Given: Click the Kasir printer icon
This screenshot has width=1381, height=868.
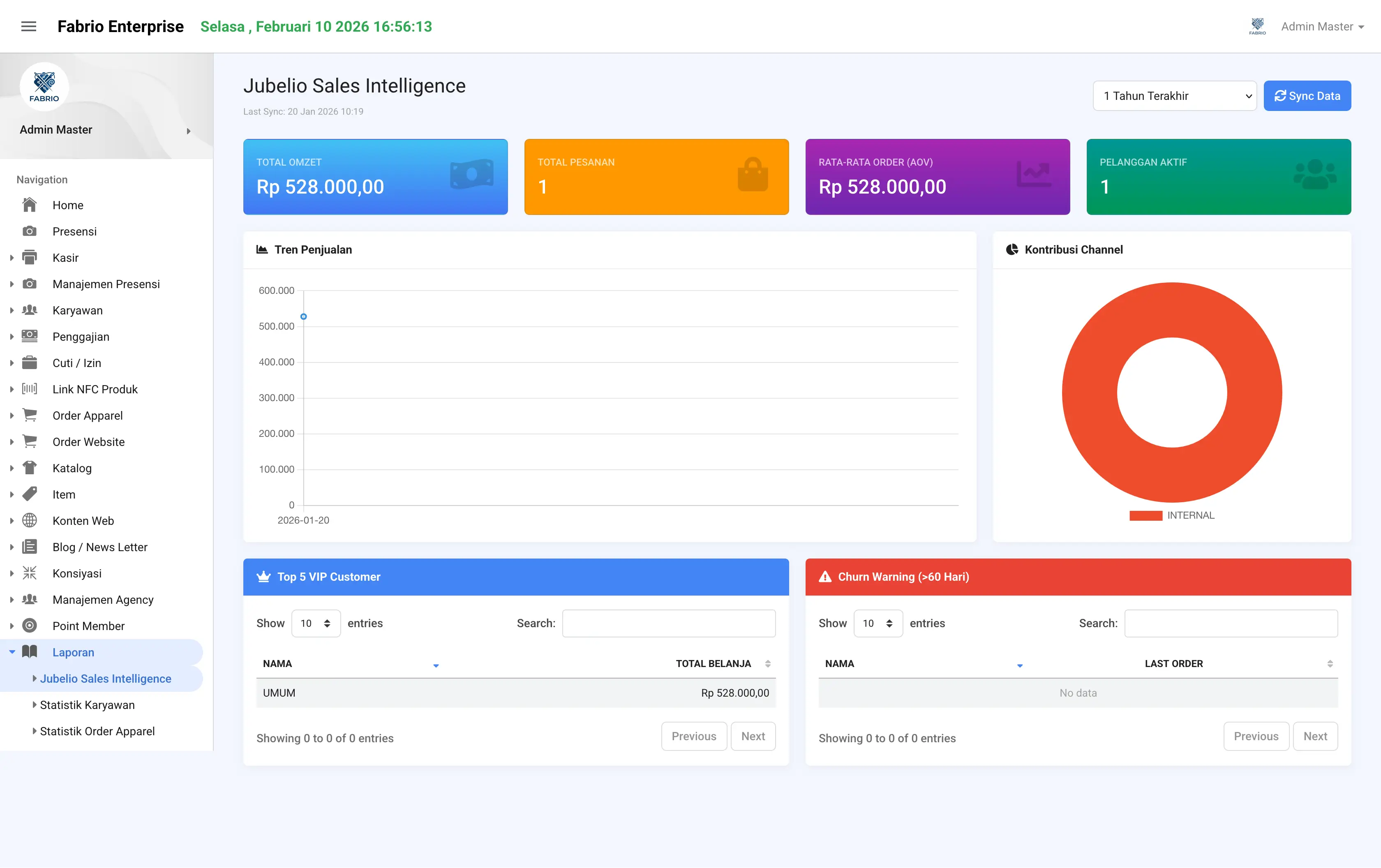Looking at the screenshot, I should [29, 257].
